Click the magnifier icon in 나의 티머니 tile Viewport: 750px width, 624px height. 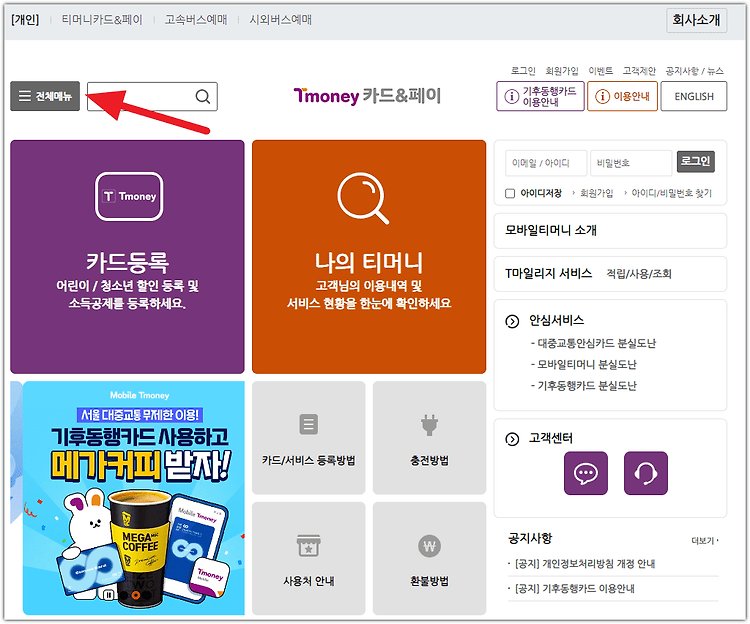point(363,198)
